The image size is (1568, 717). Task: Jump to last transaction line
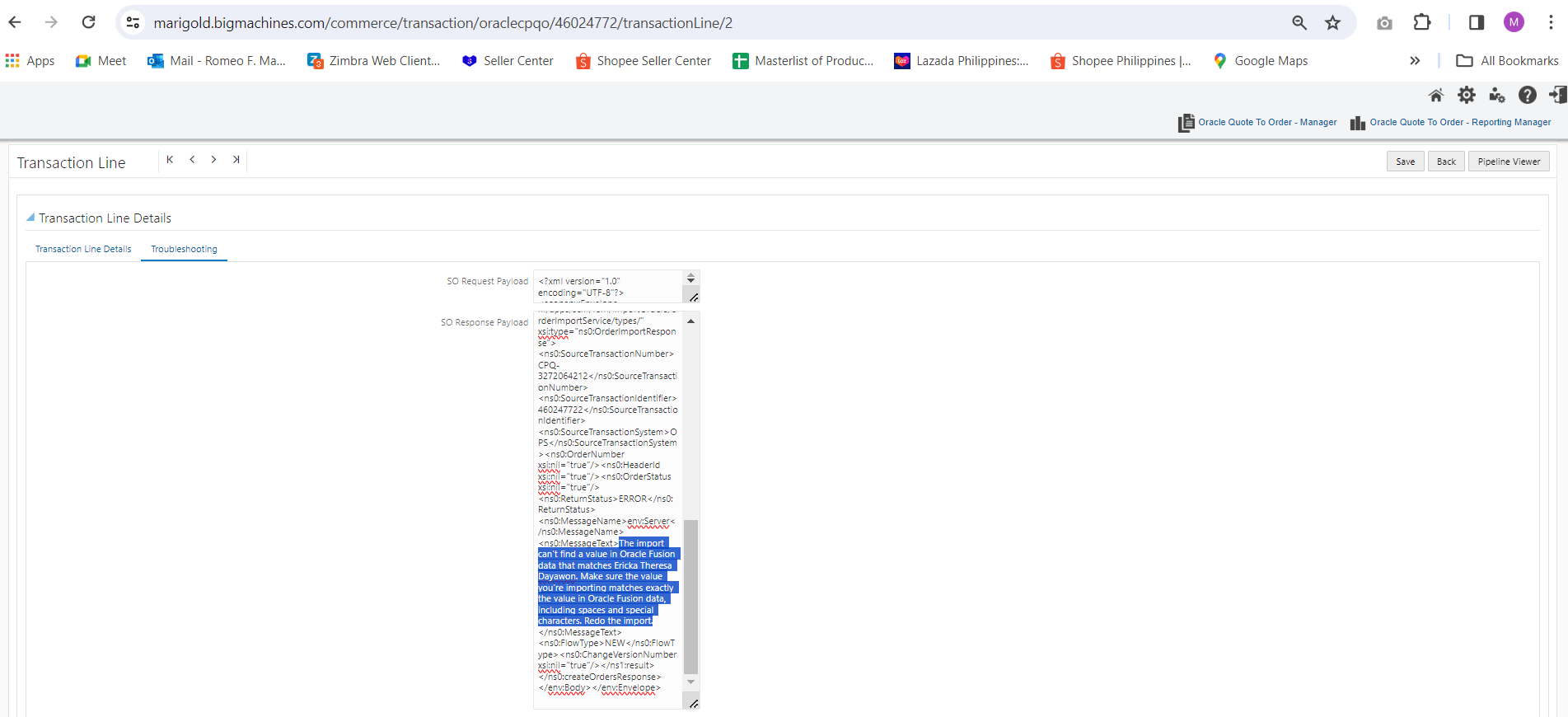(x=236, y=160)
